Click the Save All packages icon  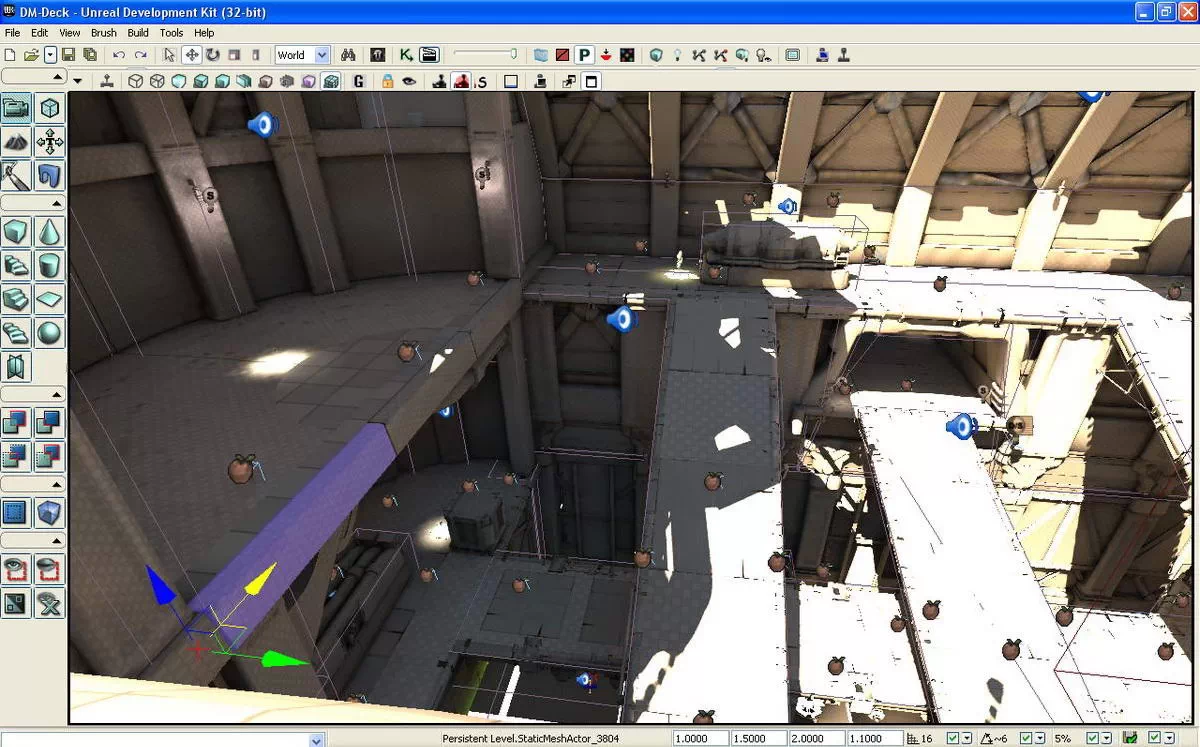(88, 55)
